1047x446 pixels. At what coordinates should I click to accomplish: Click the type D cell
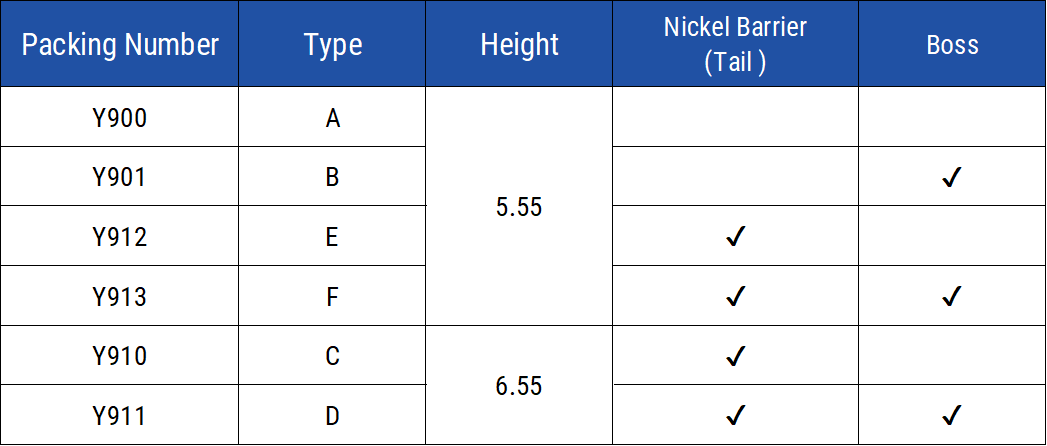coord(333,414)
